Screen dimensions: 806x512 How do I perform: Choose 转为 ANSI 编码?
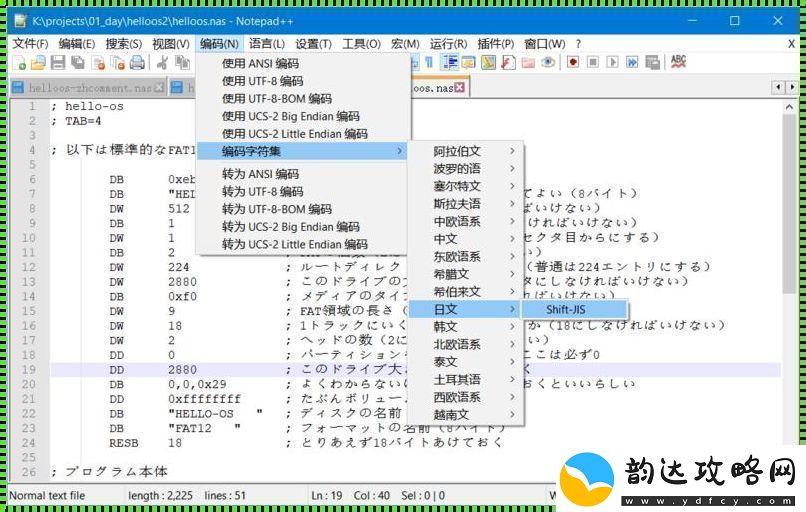[303, 174]
